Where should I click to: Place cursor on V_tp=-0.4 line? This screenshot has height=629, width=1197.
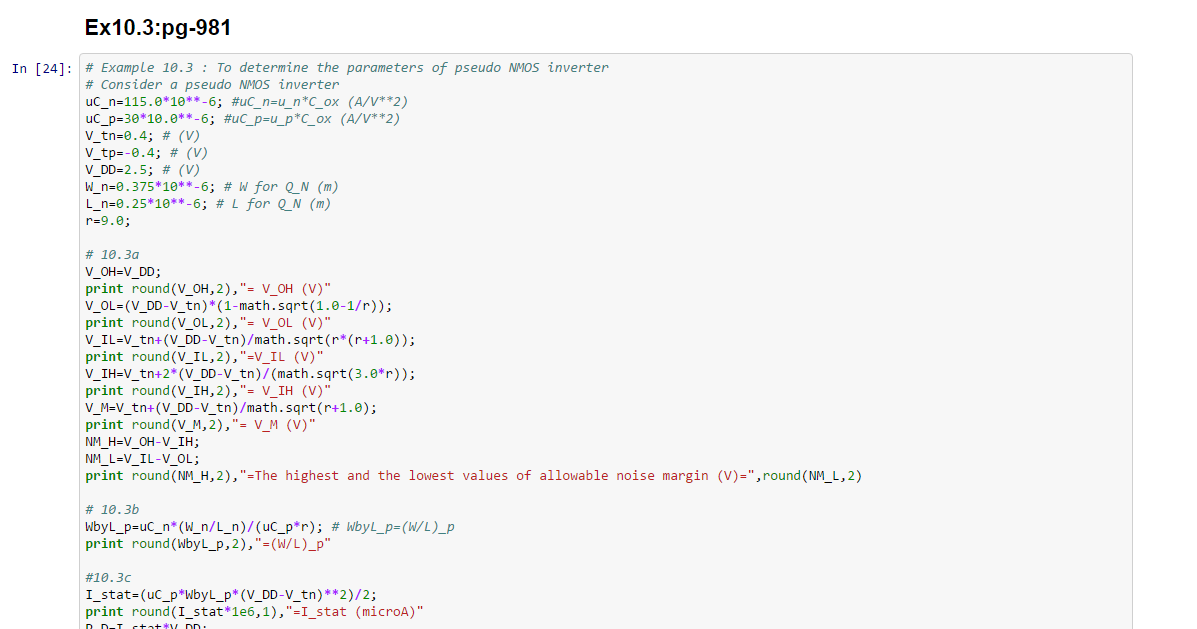pos(146,153)
